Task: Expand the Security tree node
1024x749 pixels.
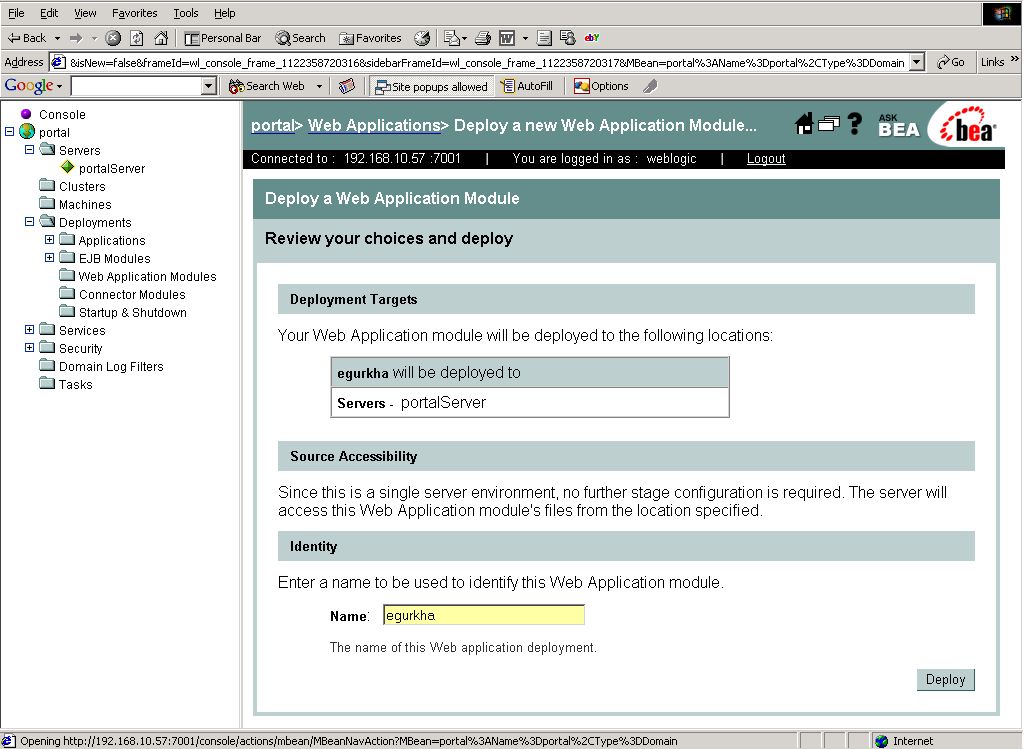Action: click(29, 348)
